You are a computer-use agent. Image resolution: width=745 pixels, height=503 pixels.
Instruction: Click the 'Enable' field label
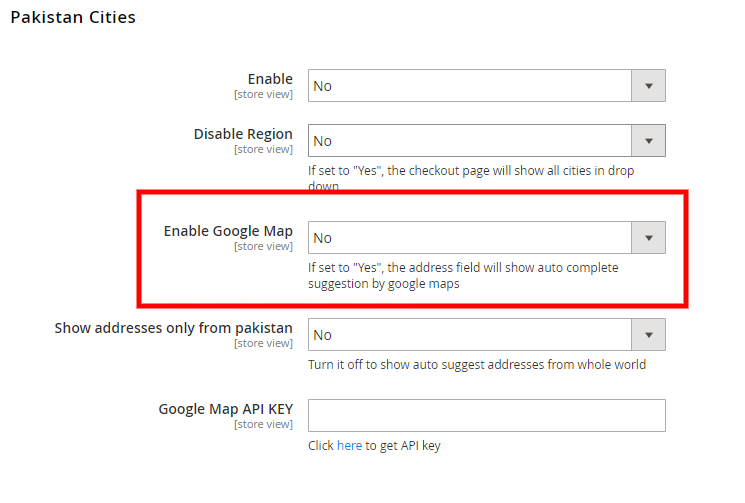coord(270,79)
